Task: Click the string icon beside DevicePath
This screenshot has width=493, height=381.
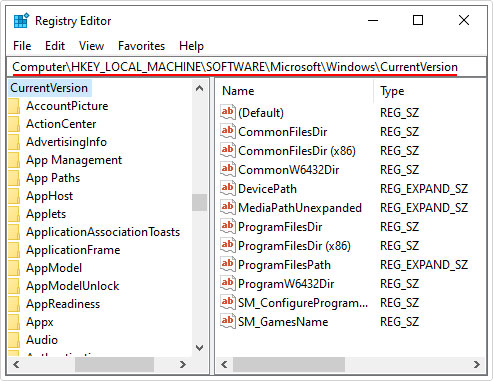Action: tap(228, 188)
